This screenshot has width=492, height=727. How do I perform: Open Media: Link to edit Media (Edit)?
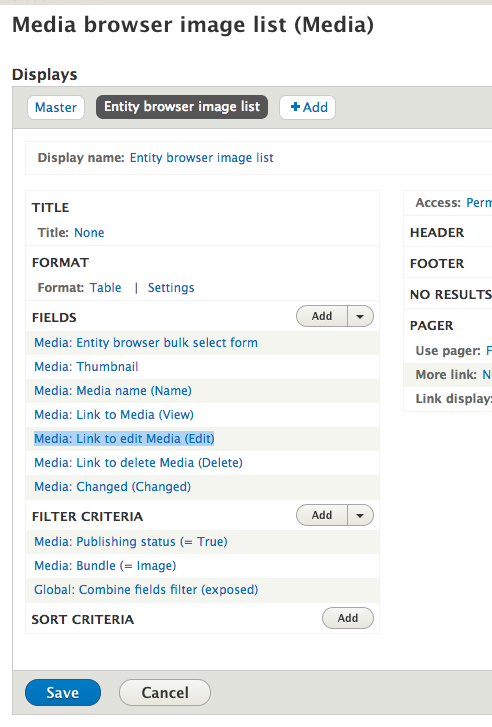coord(124,439)
